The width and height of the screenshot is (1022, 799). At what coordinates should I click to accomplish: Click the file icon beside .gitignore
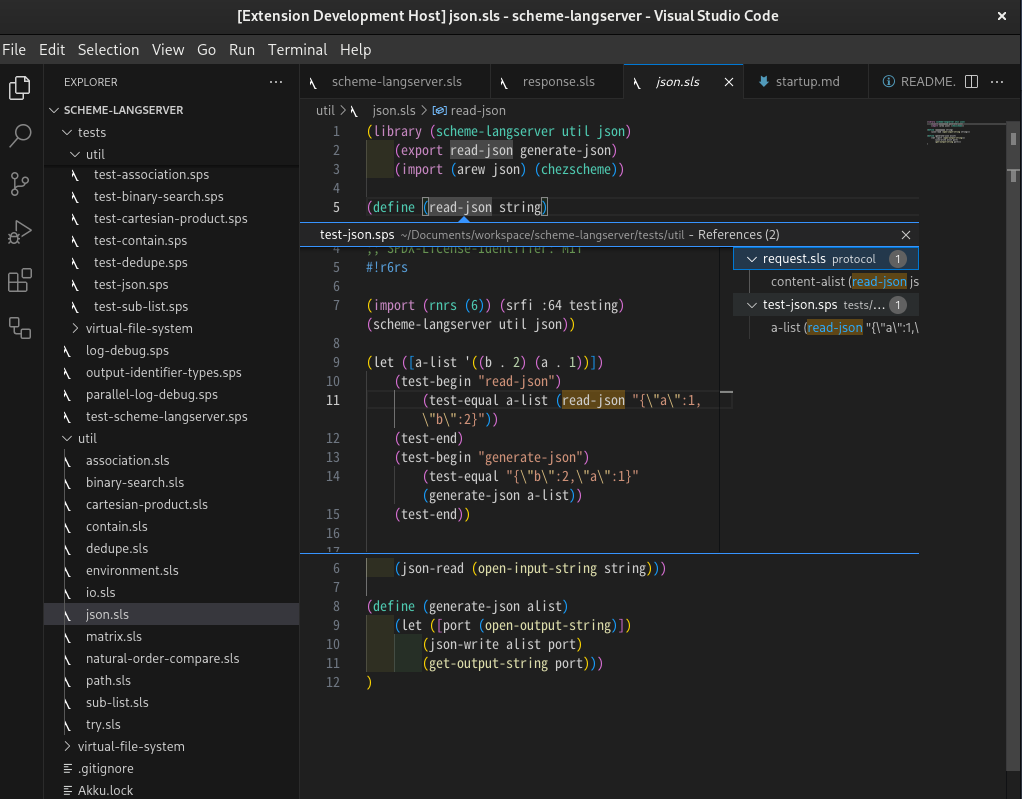click(68, 768)
